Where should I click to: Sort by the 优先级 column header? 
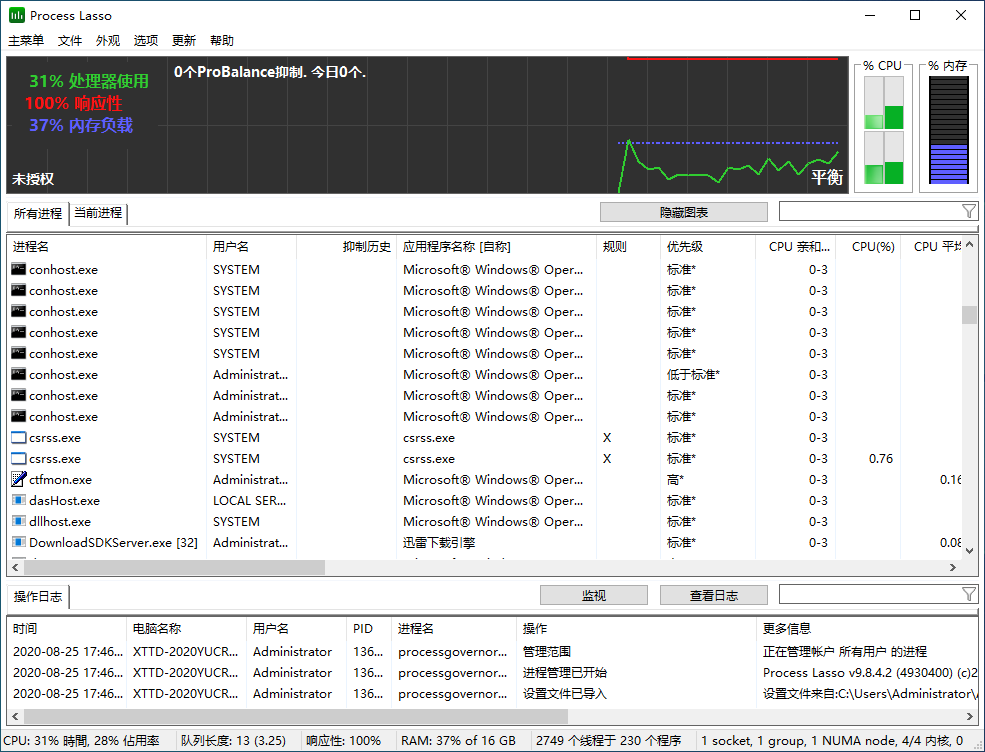tap(707, 247)
